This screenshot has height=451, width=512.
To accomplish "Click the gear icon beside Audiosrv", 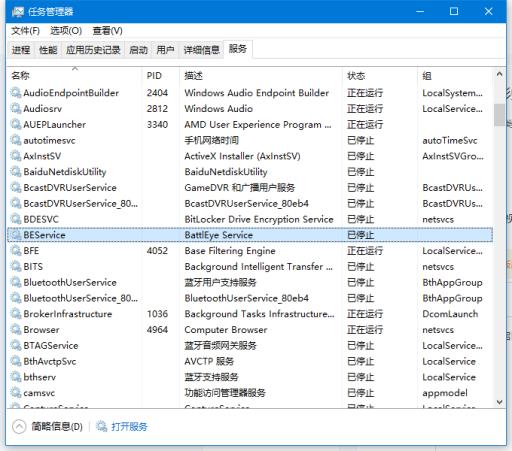I will [16, 108].
